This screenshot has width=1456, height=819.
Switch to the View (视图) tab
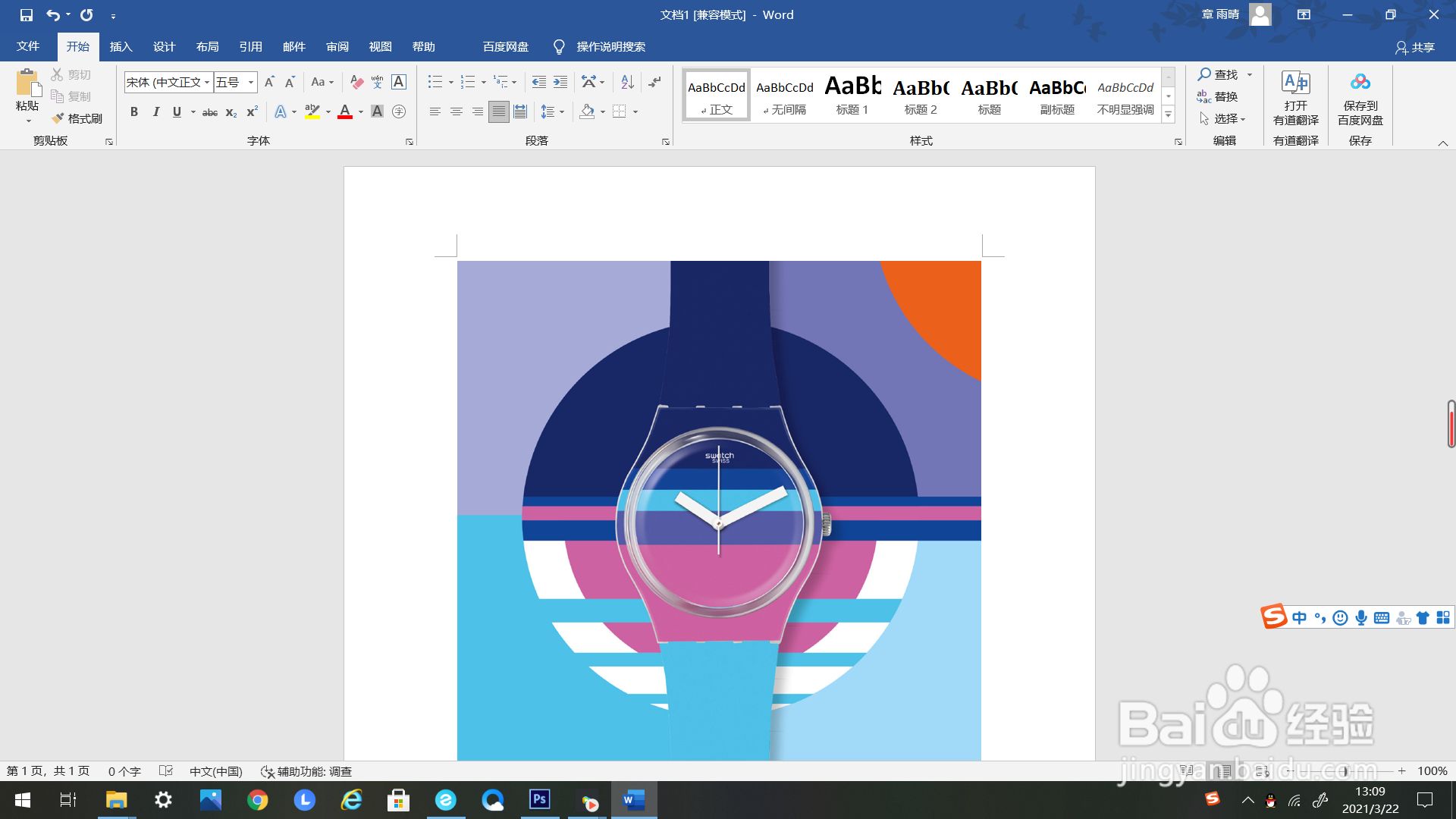(x=380, y=47)
